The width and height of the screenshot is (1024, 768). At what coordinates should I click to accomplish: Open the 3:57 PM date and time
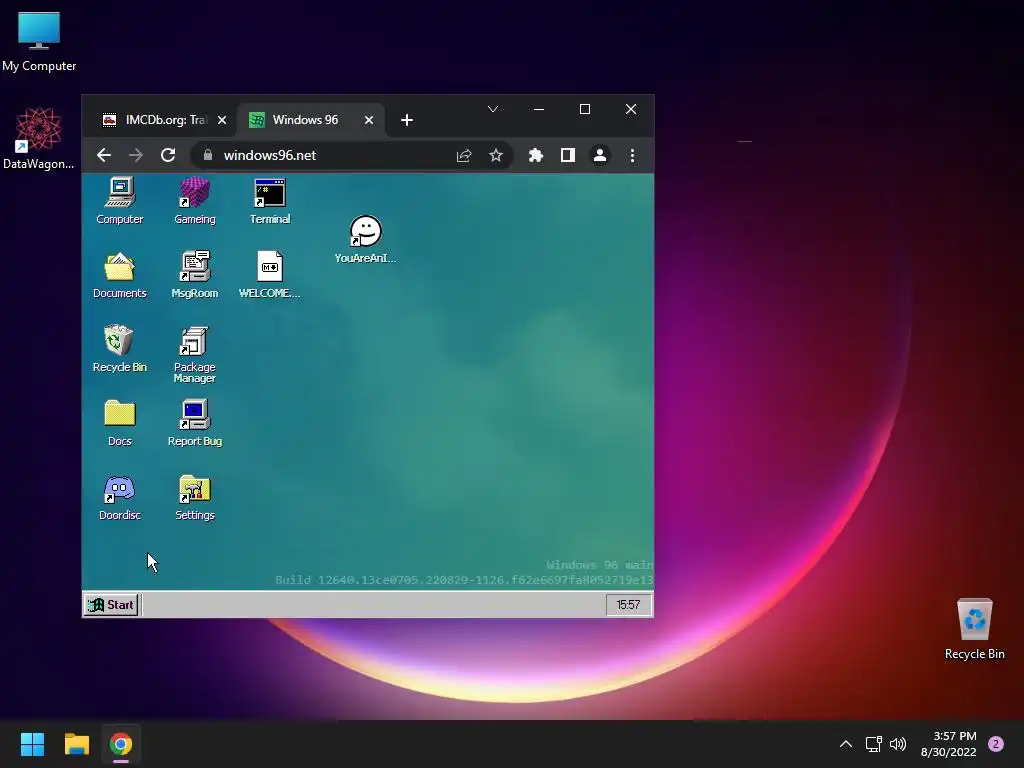click(x=948, y=744)
